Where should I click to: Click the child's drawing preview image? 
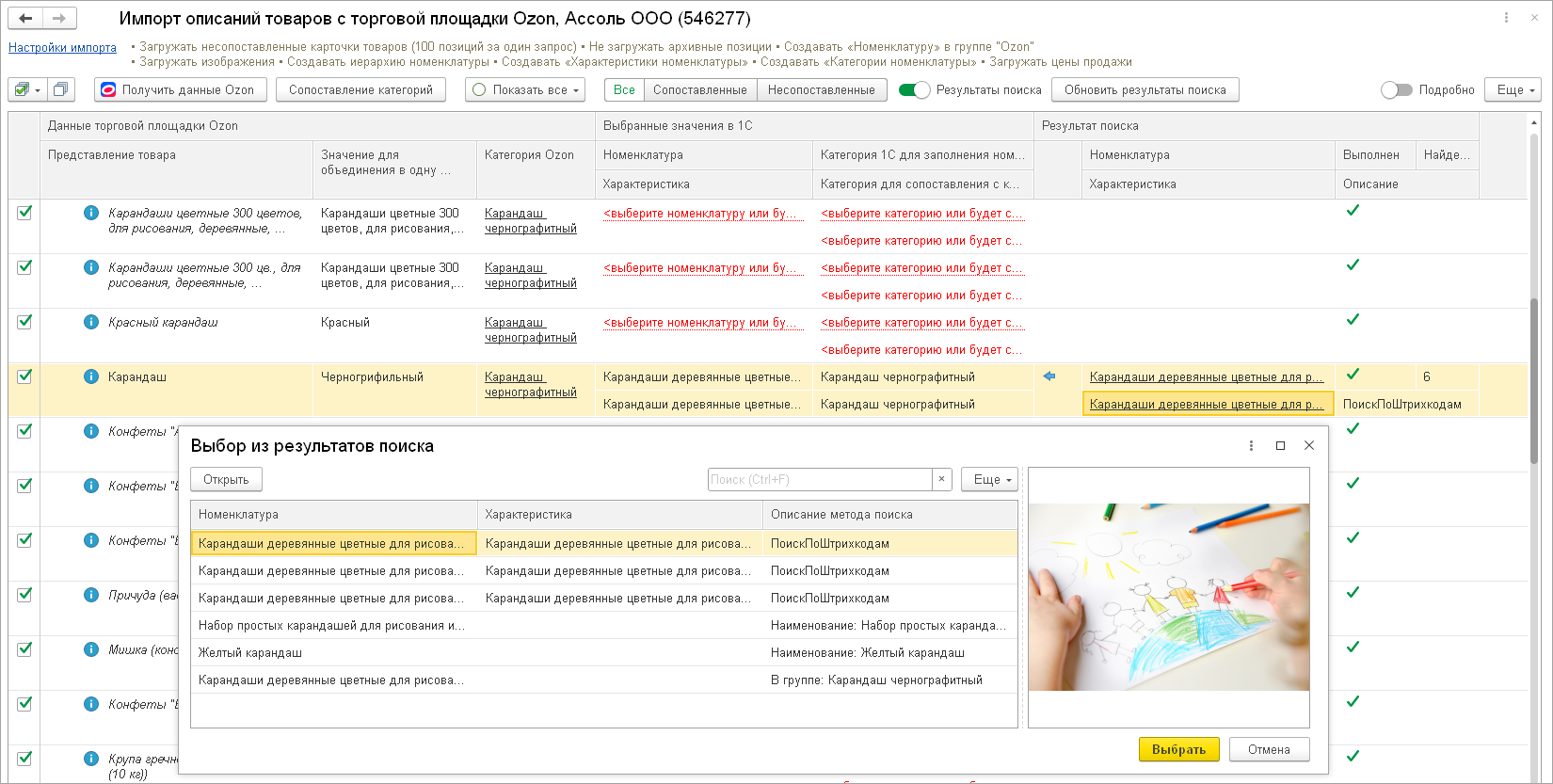(x=1168, y=597)
